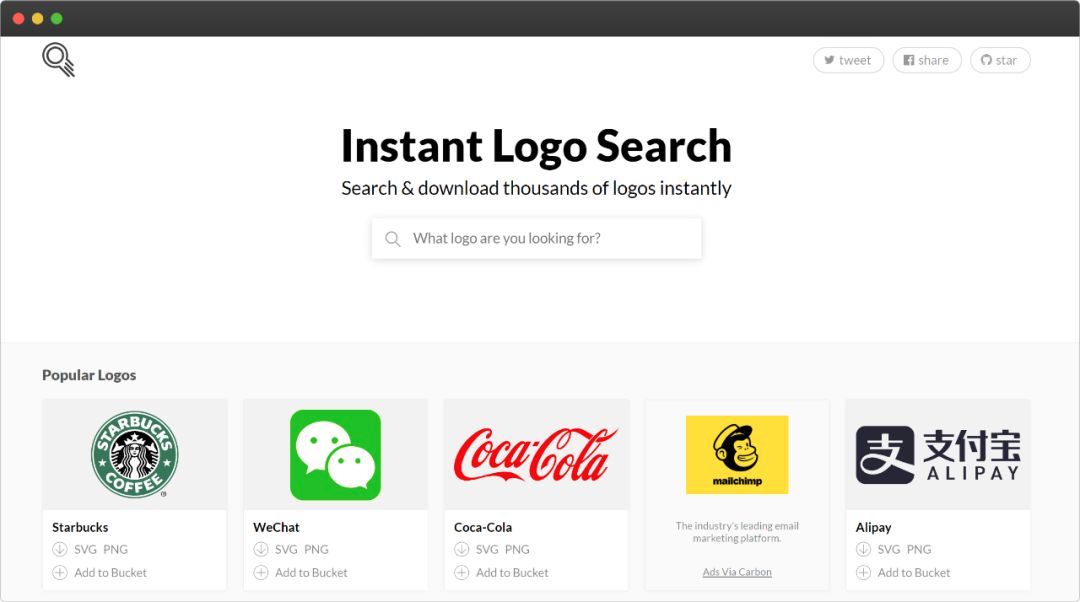Click the Alipay card title
Screen dimensions: 1080x602
[873, 528]
